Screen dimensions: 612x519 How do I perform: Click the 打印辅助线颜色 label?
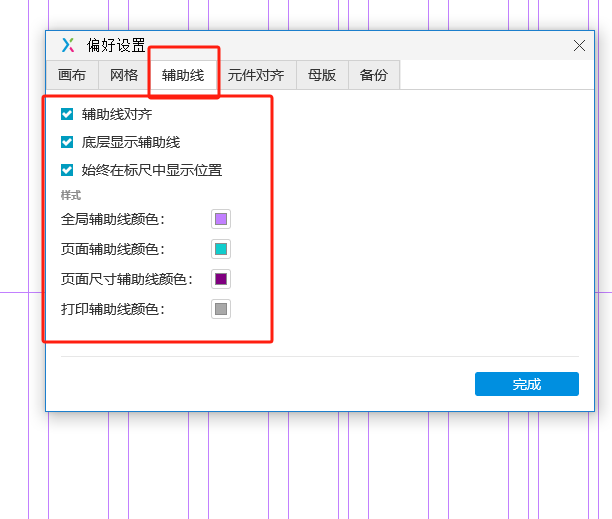pos(113,309)
